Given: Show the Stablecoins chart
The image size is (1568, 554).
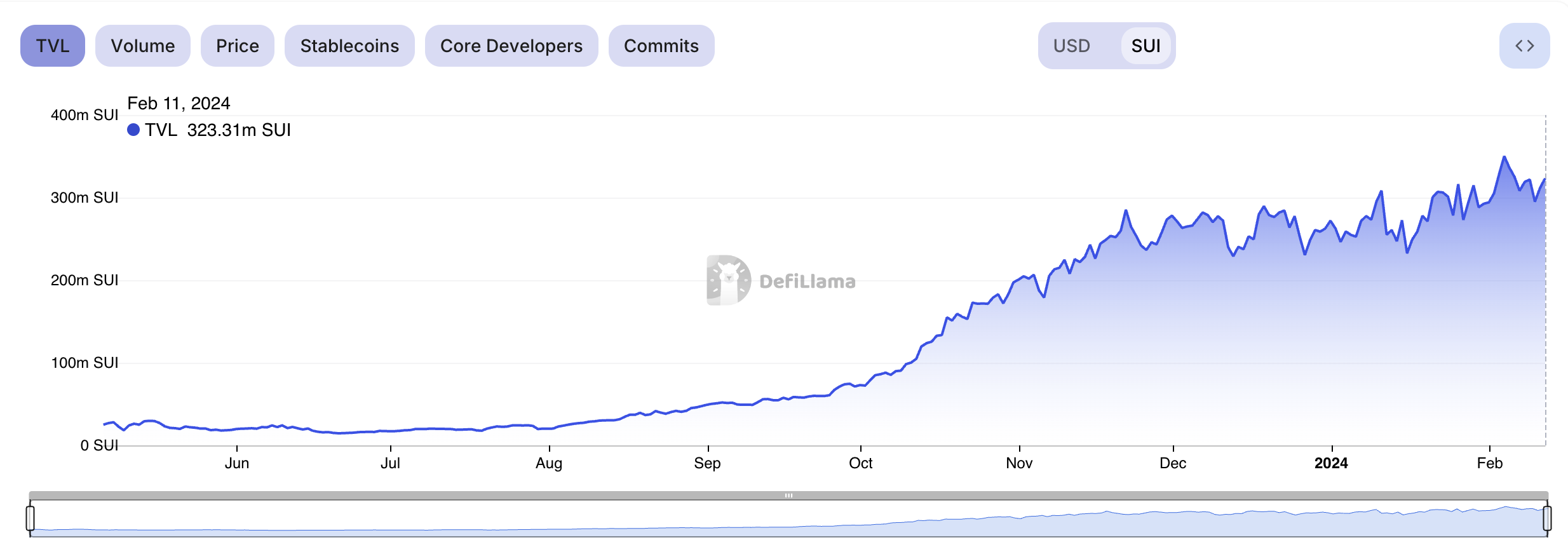Looking at the screenshot, I should (x=349, y=46).
